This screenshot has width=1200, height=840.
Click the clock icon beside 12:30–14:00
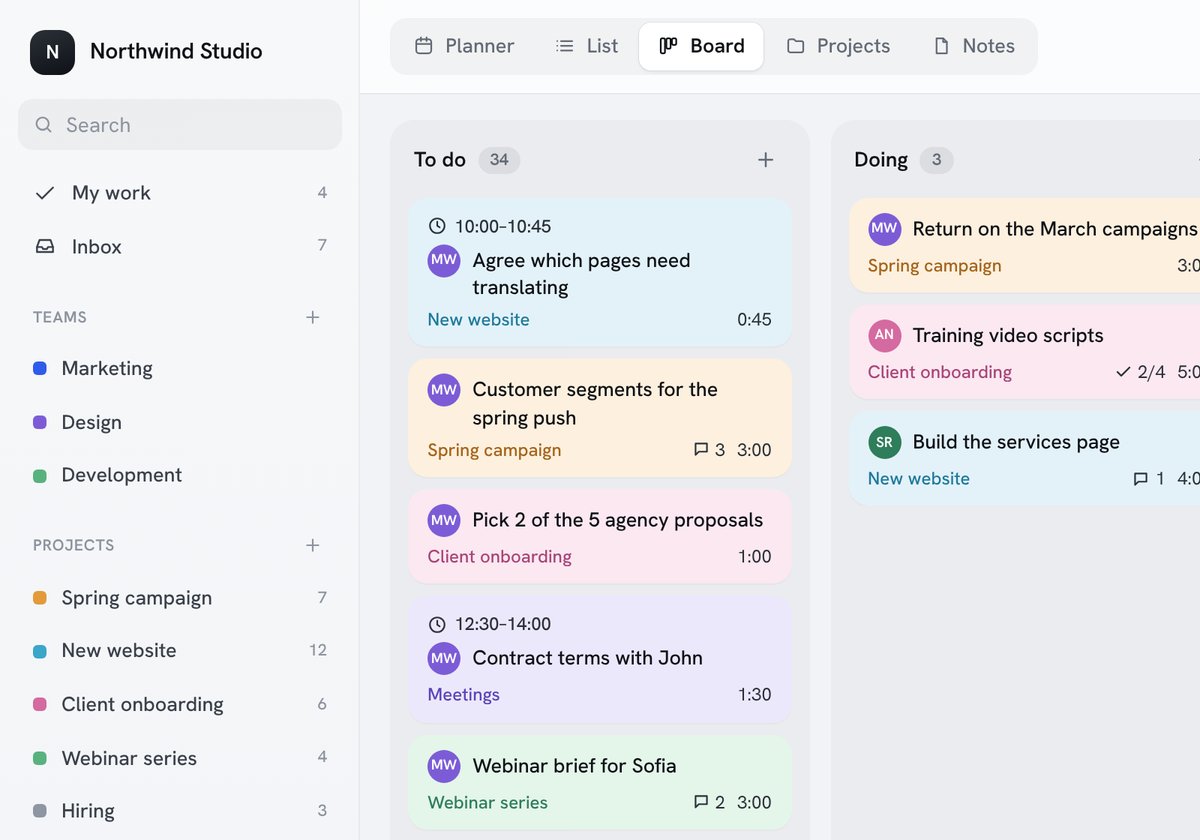pos(437,624)
